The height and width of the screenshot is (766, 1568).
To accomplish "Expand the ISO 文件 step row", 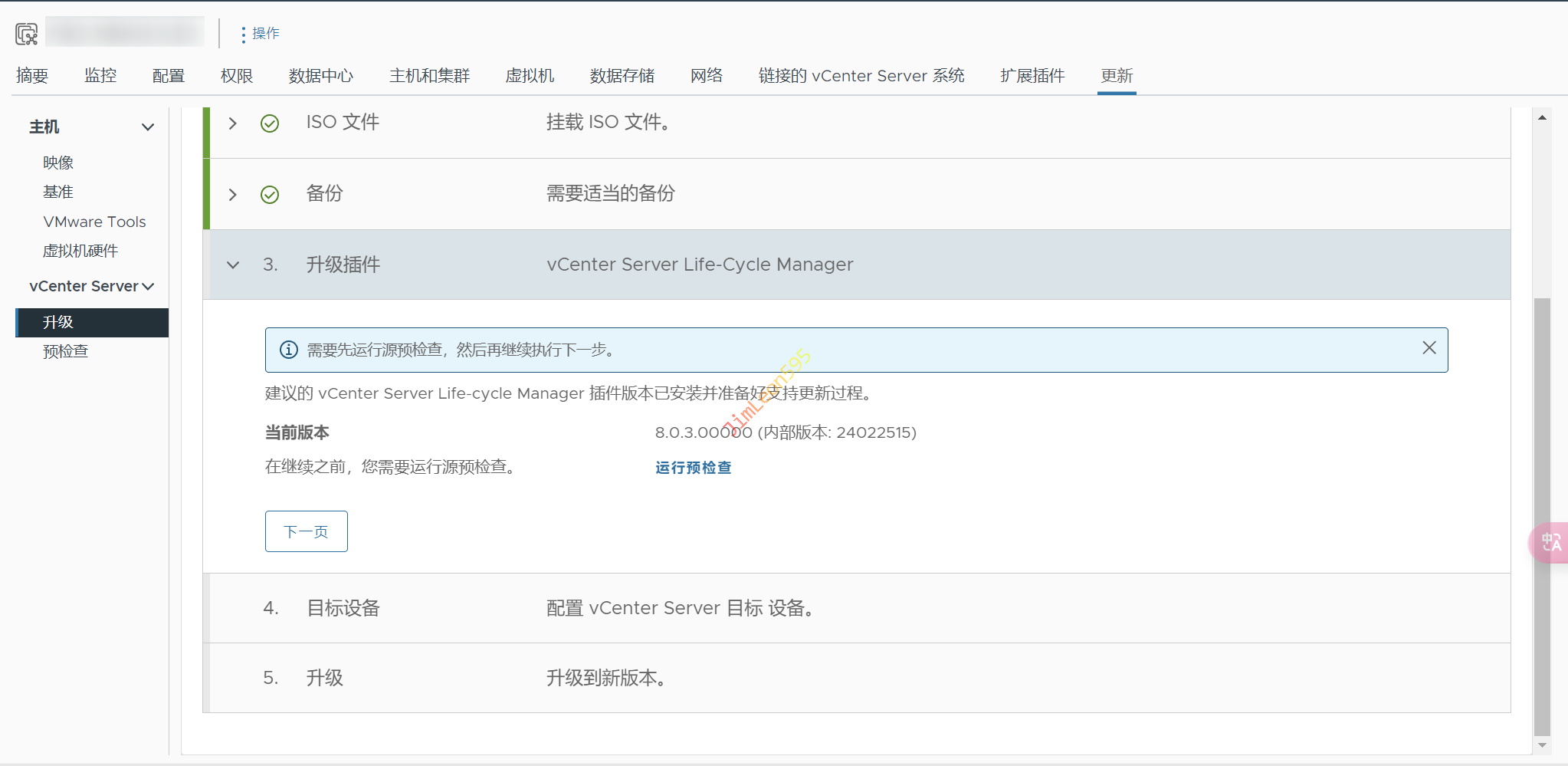I will (x=233, y=123).
